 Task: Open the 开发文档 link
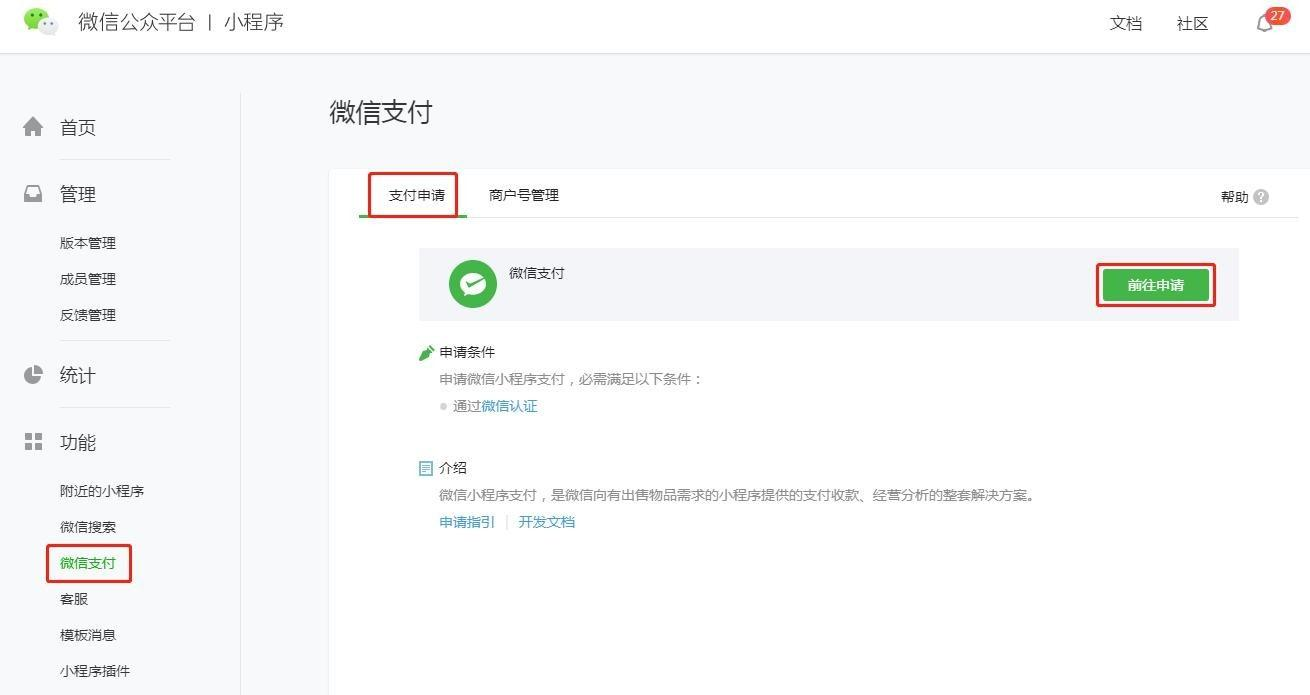pyautogui.click(x=547, y=522)
